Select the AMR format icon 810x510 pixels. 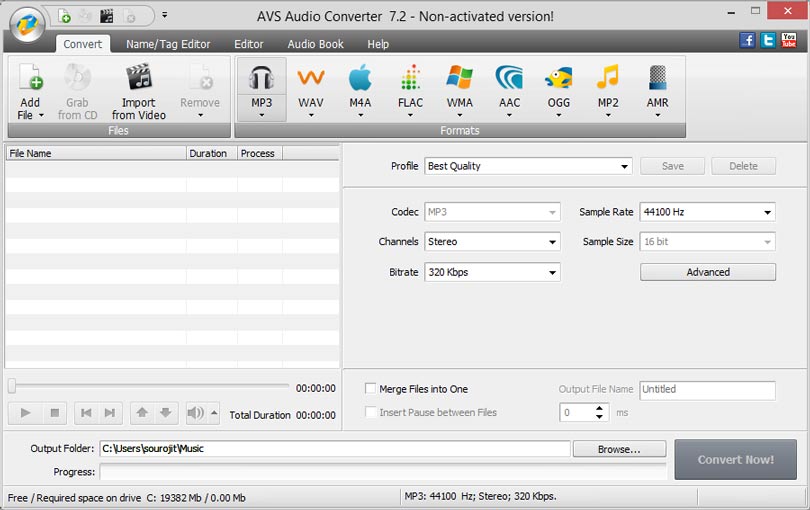click(x=658, y=78)
